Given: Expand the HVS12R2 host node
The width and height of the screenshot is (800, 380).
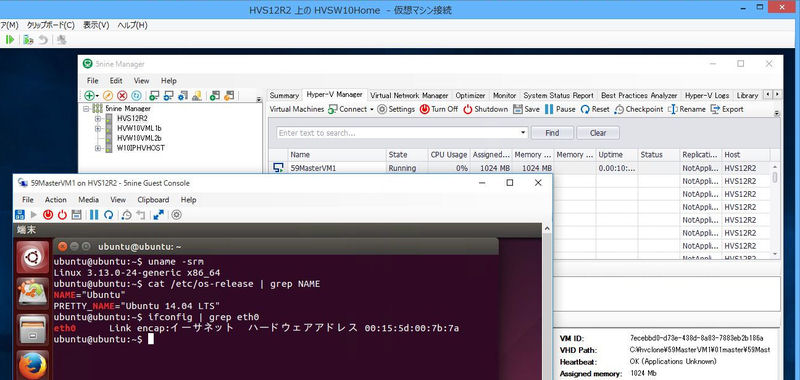Looking at the screenshot, I should coord(97,118).
